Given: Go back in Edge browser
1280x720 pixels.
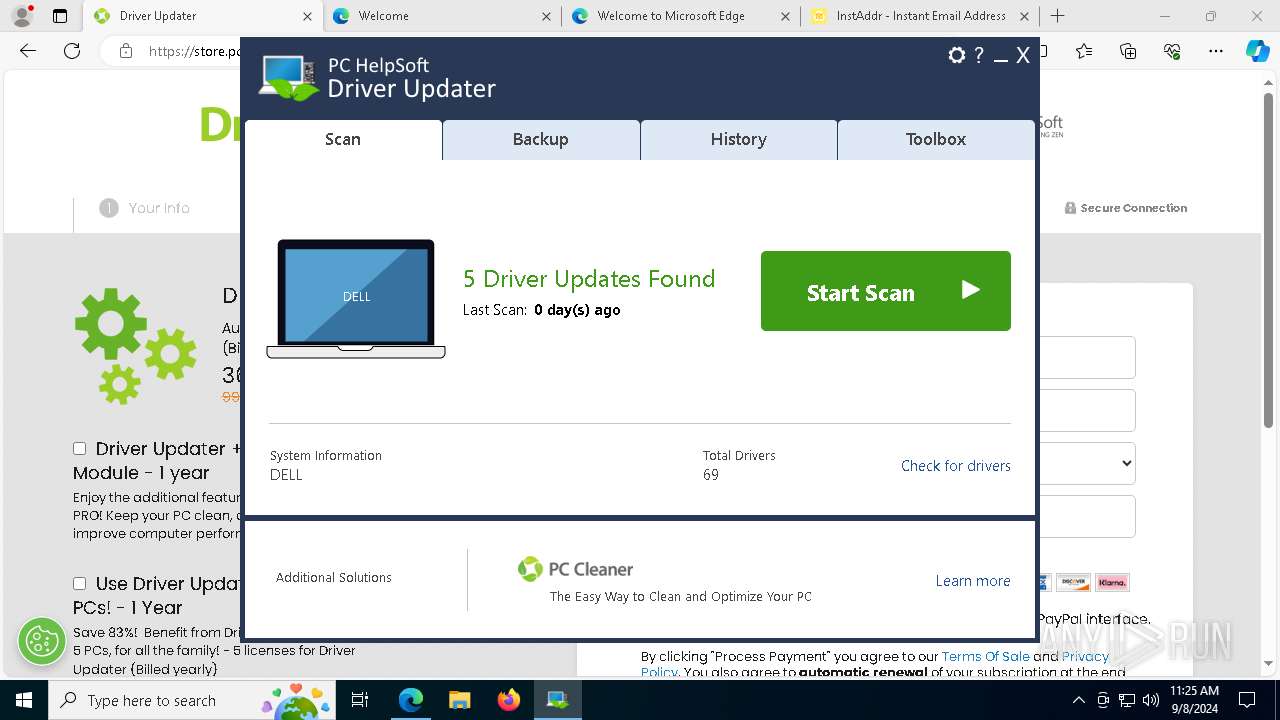Looking at the screenshot, I should 28,52.
